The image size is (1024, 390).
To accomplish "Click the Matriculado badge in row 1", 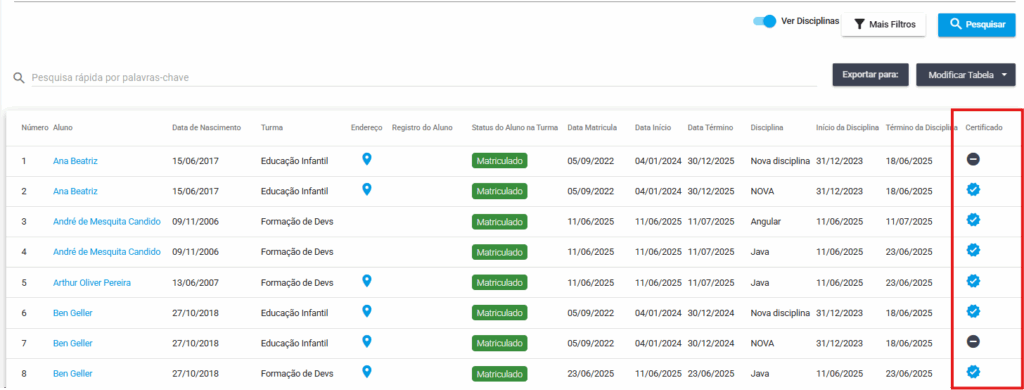I will (500, 161).
